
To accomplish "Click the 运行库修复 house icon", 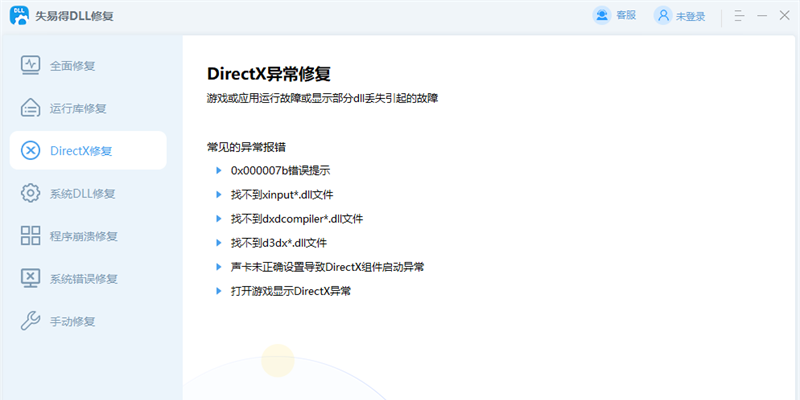I will point(31,108).
